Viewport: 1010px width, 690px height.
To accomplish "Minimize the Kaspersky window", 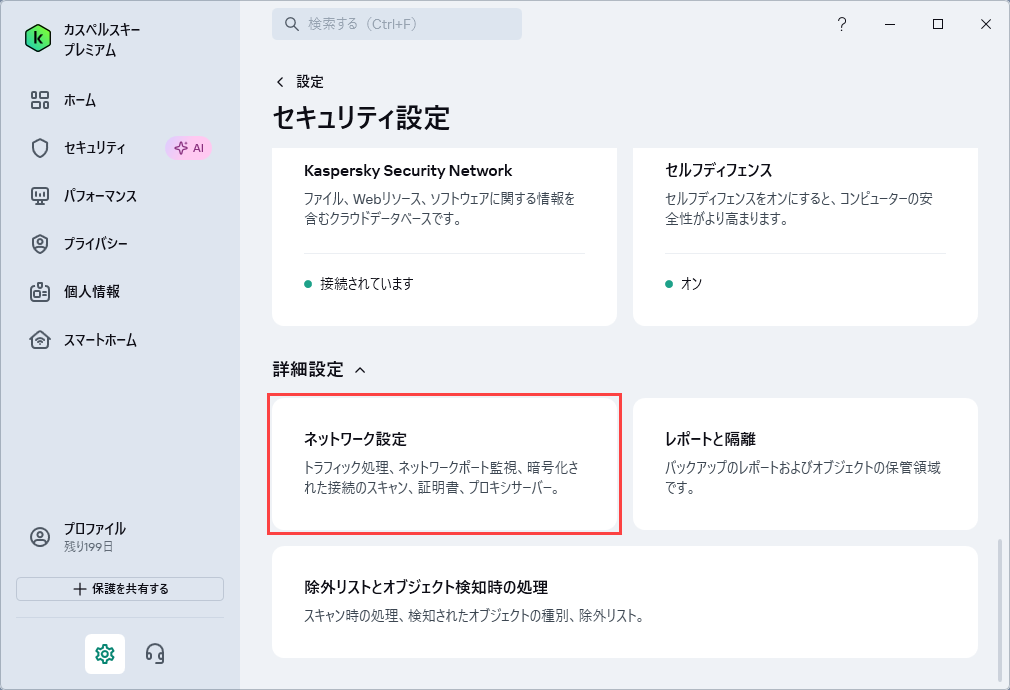I will coord(890,24).
